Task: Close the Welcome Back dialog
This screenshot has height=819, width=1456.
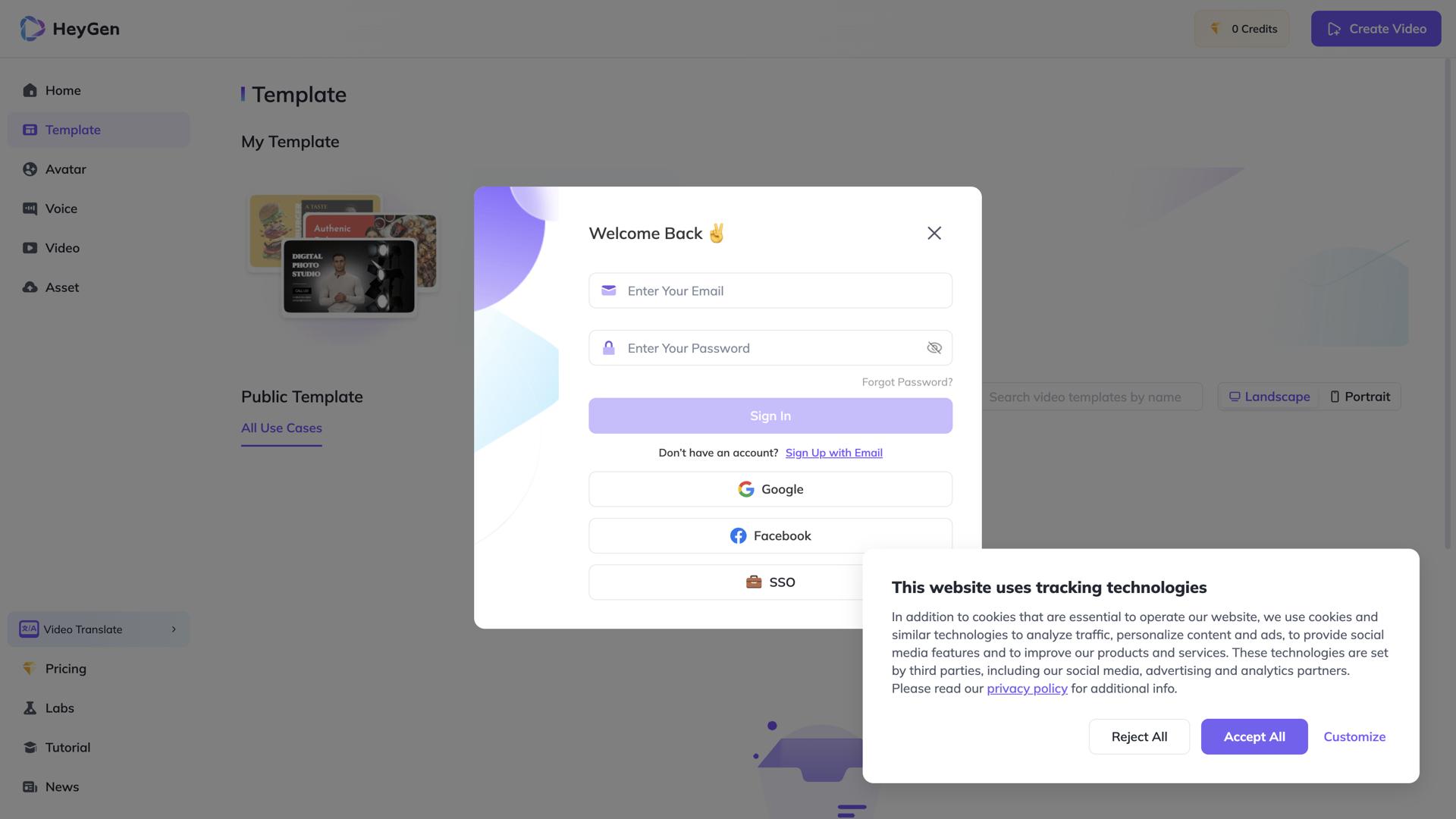Action: tap(934, 233)
